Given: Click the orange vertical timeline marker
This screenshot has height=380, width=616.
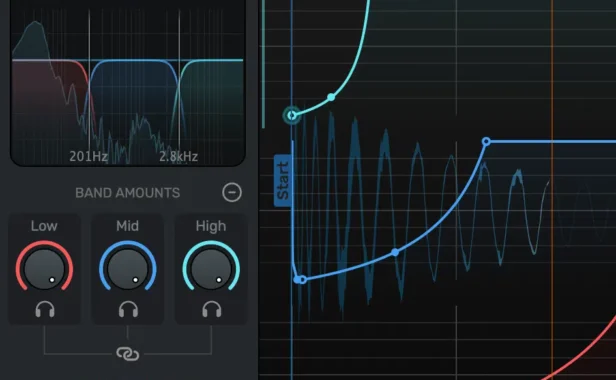Looking at the screenshot, I should pyautogui.click(x=552, y=190).
